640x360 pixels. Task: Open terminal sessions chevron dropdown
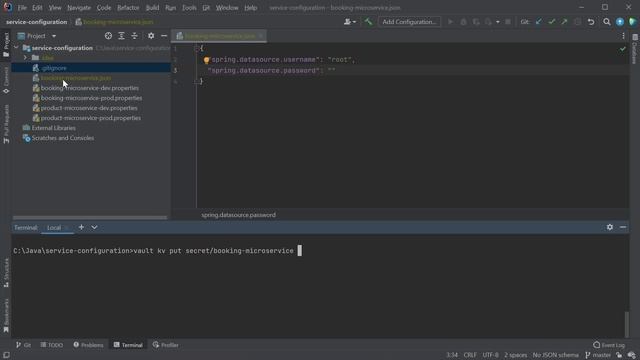(x=94, y=227)
